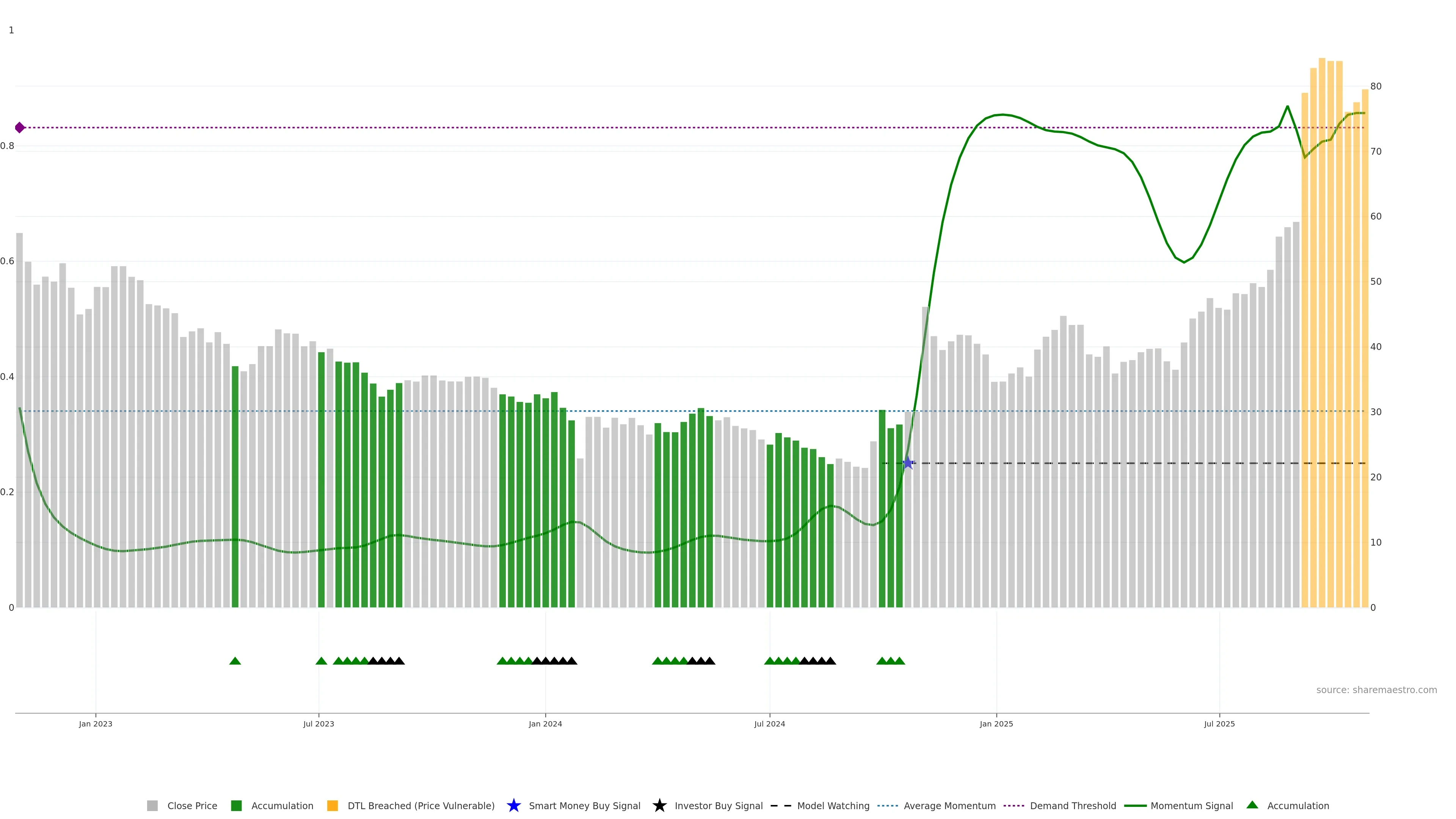Click the green Accumulation square swatch
This screenshot has height=819, width=1456.
tap(236, 805)
